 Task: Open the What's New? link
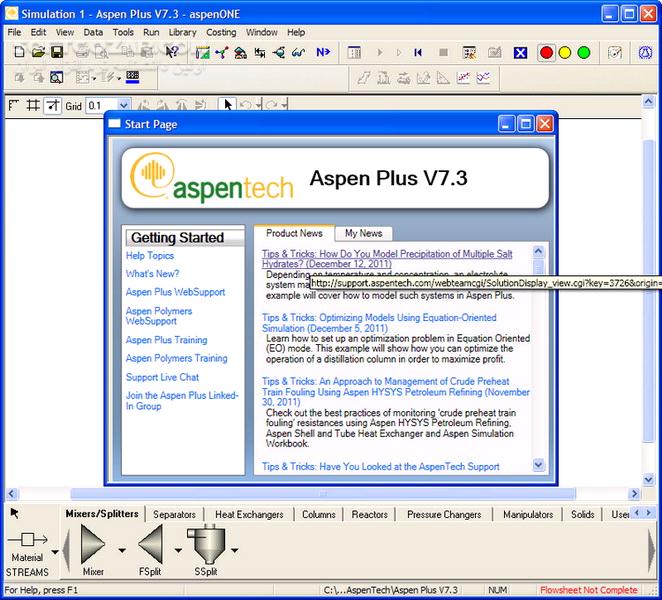[152, 274]
